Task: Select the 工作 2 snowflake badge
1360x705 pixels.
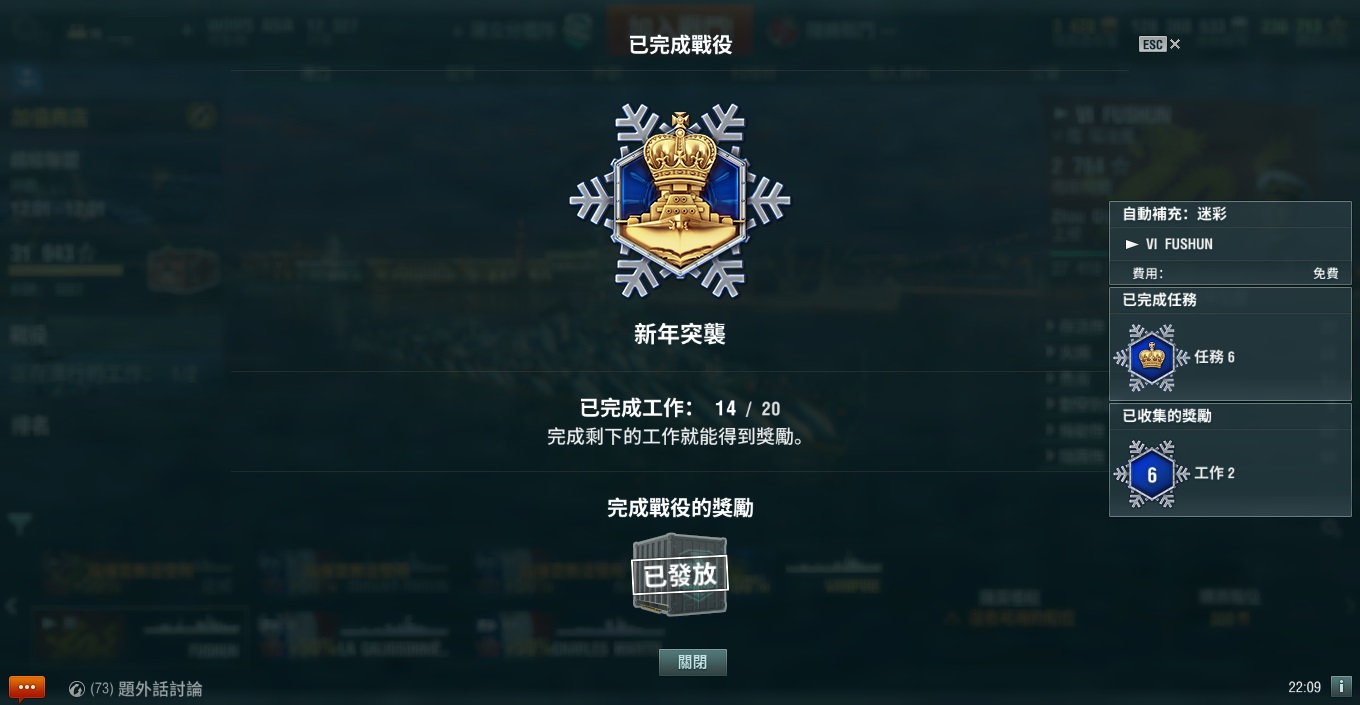Action: pos(1151,474)
